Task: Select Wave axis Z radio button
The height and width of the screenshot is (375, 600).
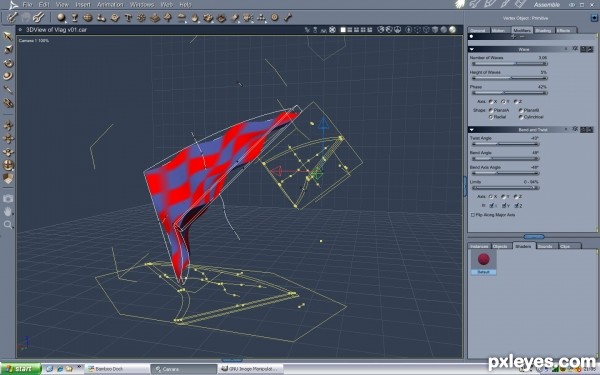Action: click(x=515, y=102)
